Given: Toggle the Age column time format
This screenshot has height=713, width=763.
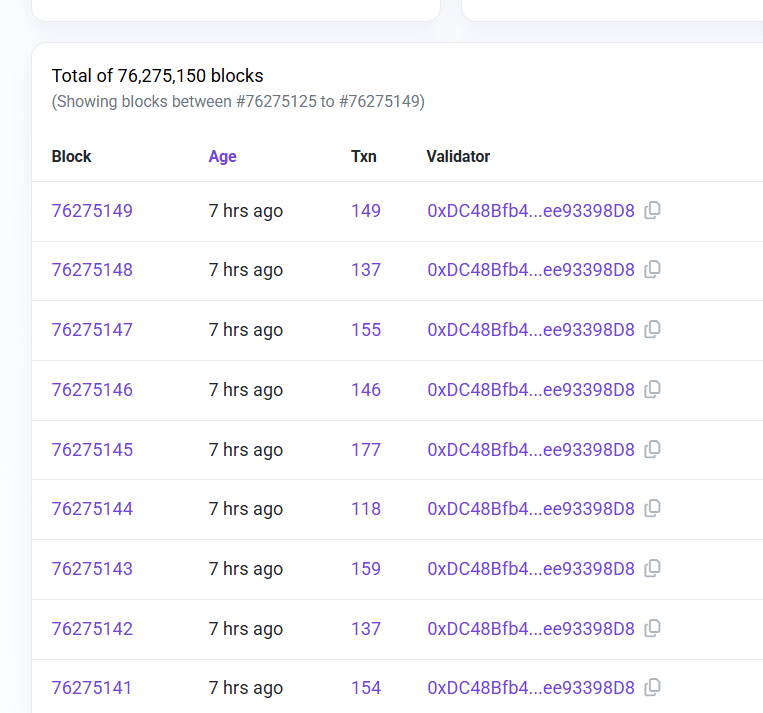Looking at the screenshot, I should pyautogui.click(x=222, y=156).
